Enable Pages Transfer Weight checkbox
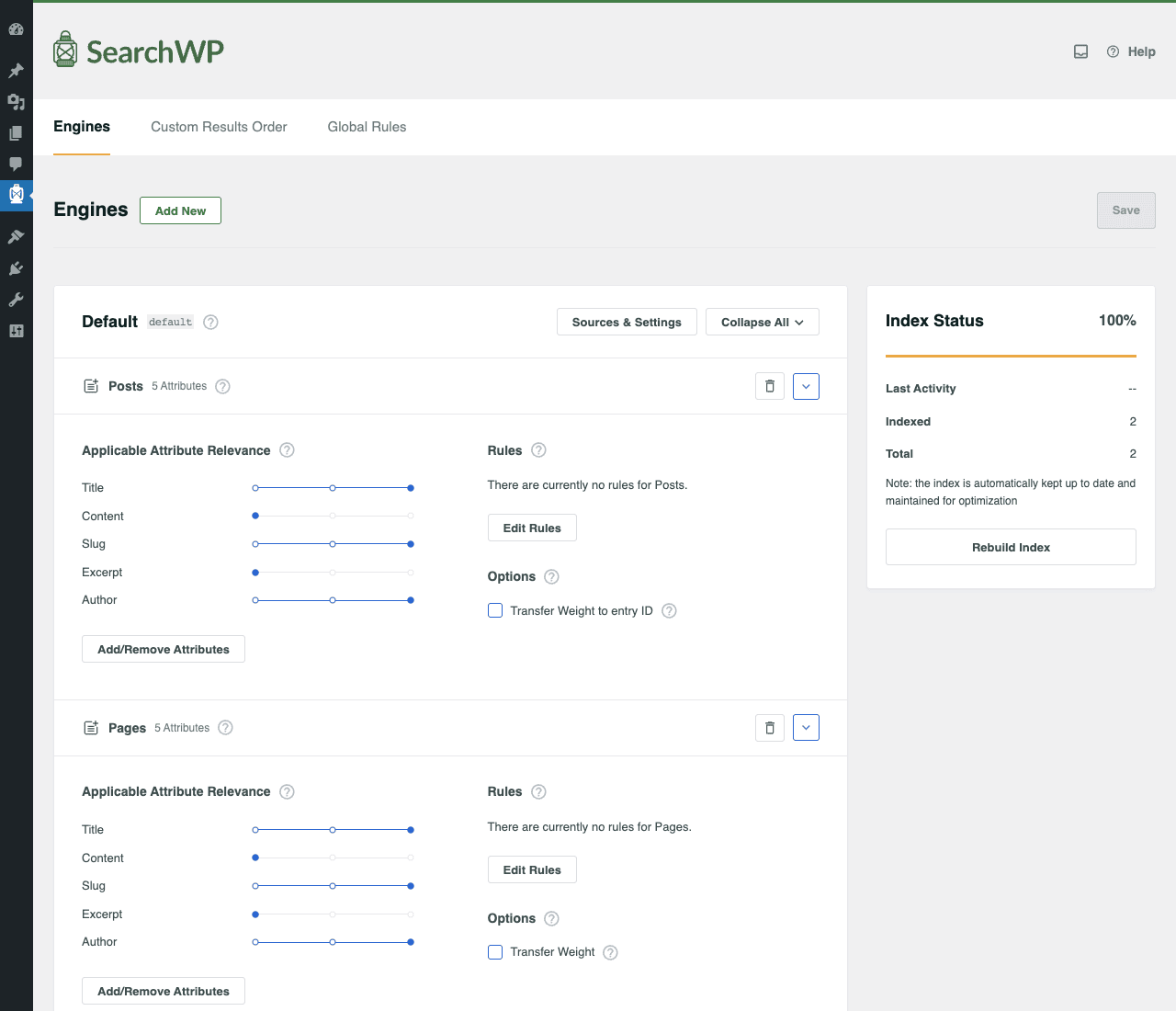The image size is (1176, 1011). tap(495, 952)
